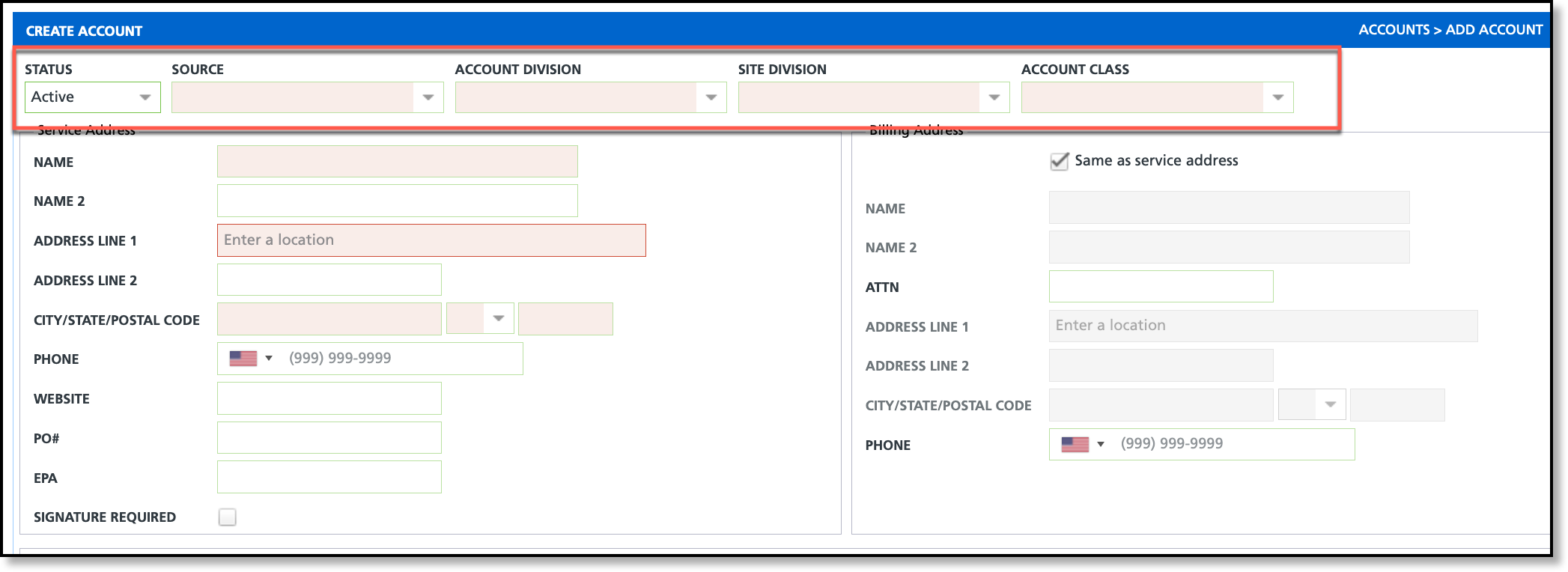Image resolution: width=1568 pixels, height=572 pixels.
Task: Open the billing phone country flag selector
Action: [x=1083, y=445]
